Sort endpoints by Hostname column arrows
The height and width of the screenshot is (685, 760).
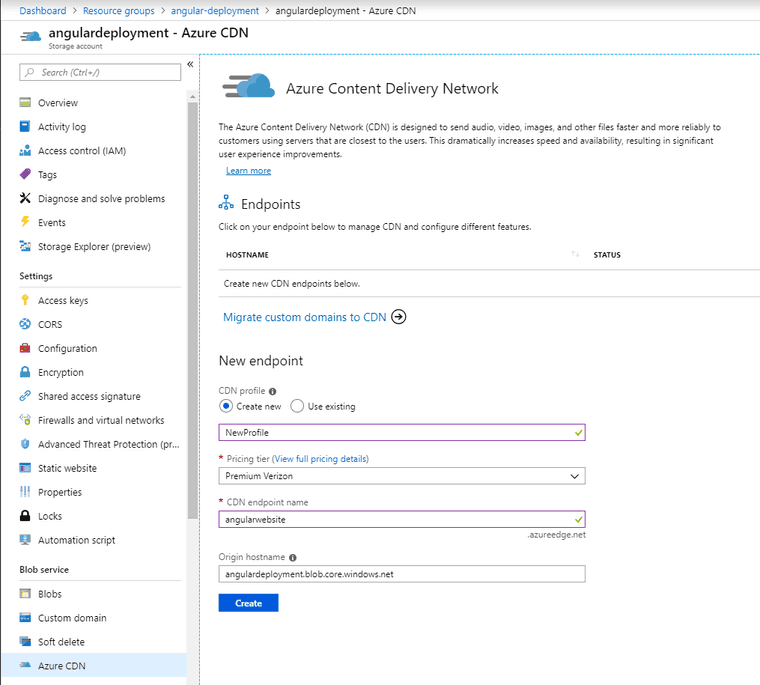coord(575,255)
